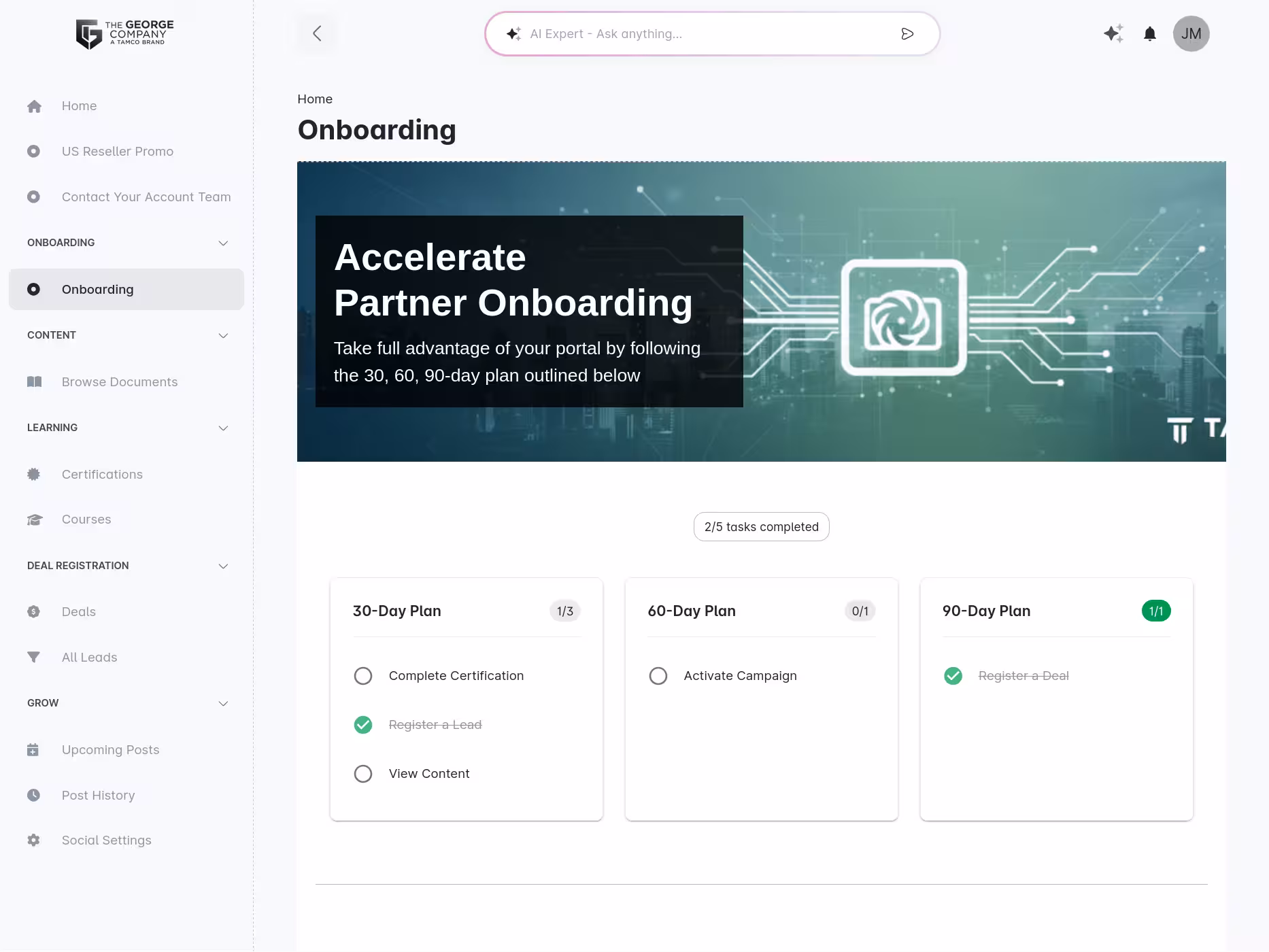
Task: Click the Deals dollar icon
Action: (34, 611)
